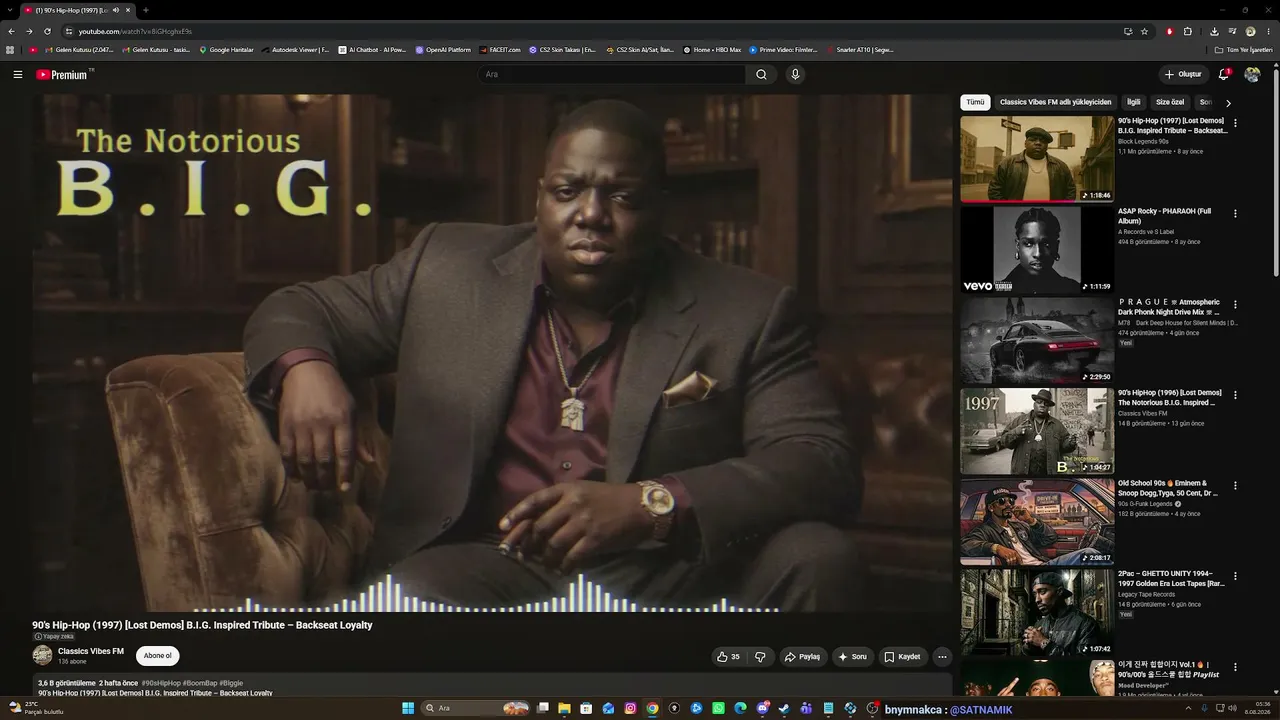This screenshot has height=720, width=1280.
Task: Open options for Old School 90s video
Action: coord(1235,485)
